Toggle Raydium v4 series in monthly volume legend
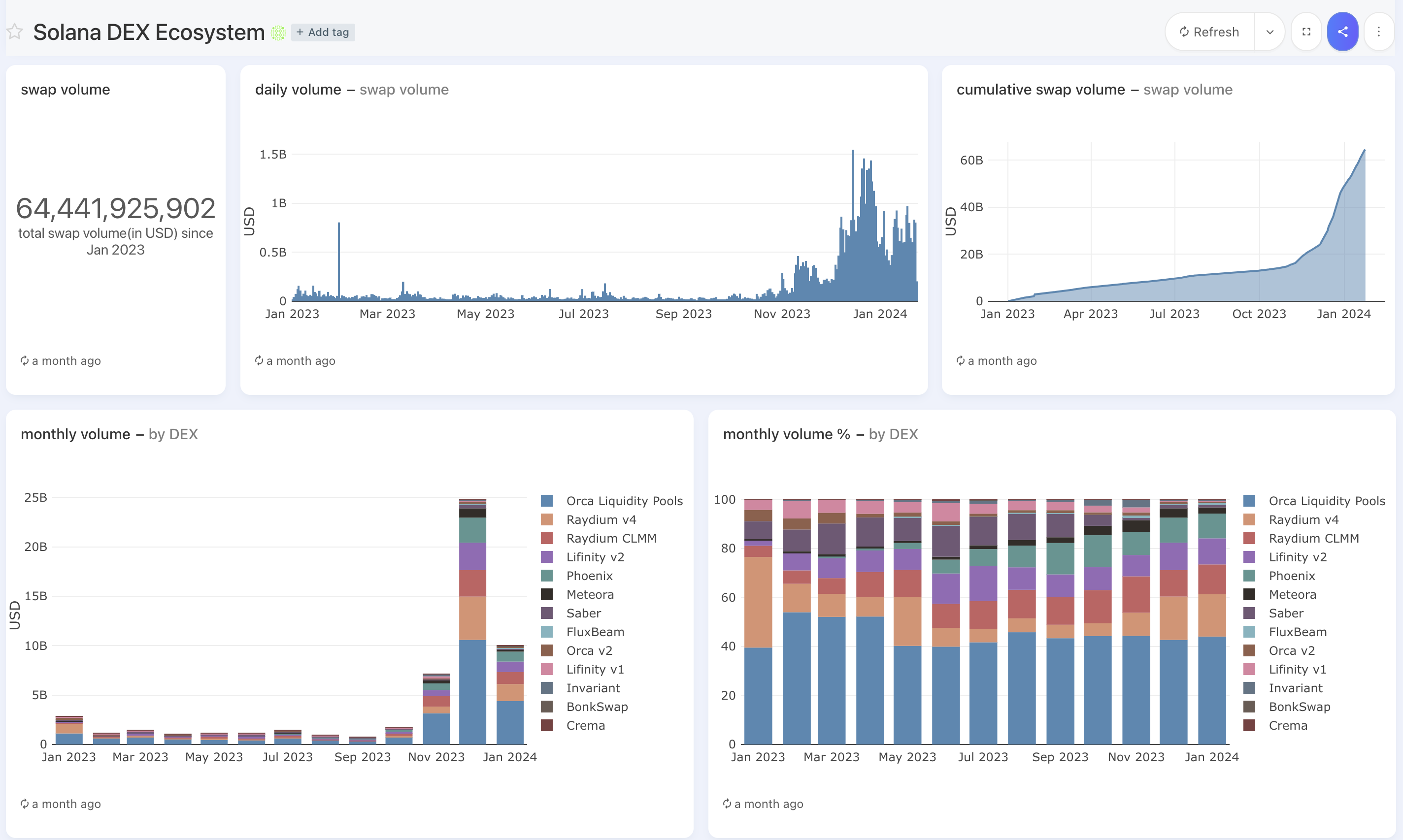This screenshot has height=840, width=1403. tap(601, 519)
